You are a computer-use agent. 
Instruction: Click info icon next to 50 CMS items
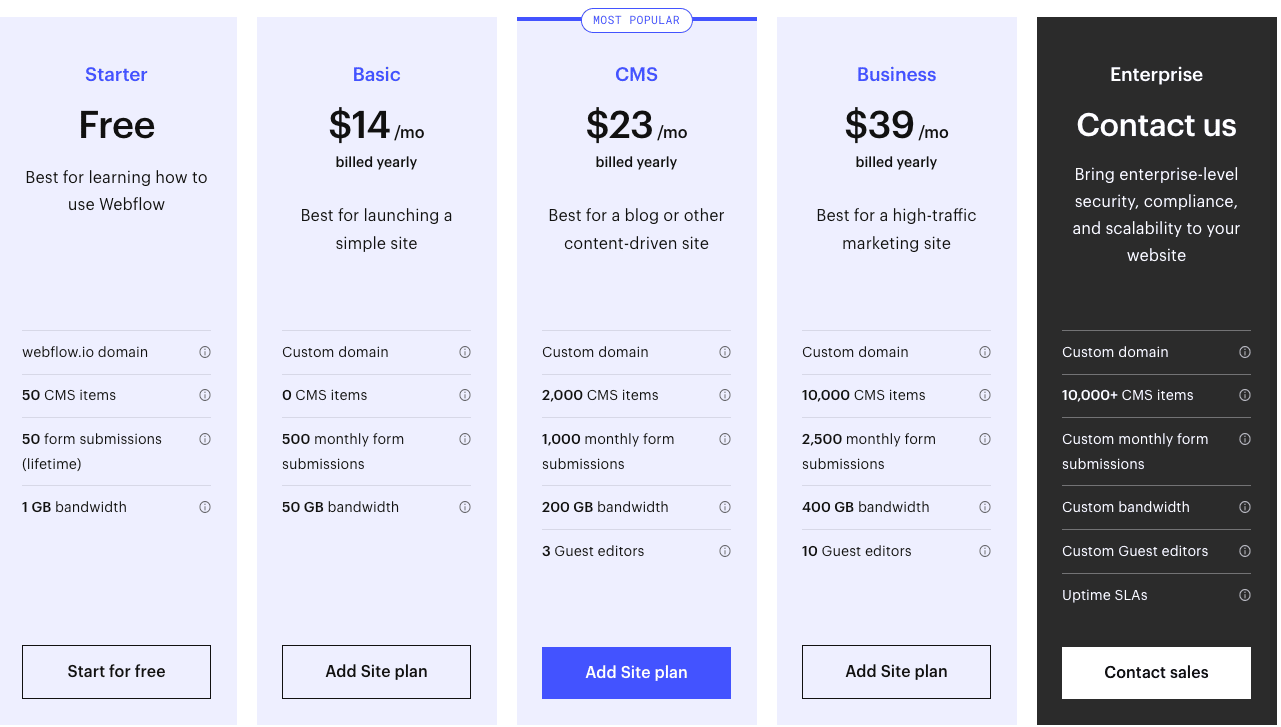coord(205,395)
